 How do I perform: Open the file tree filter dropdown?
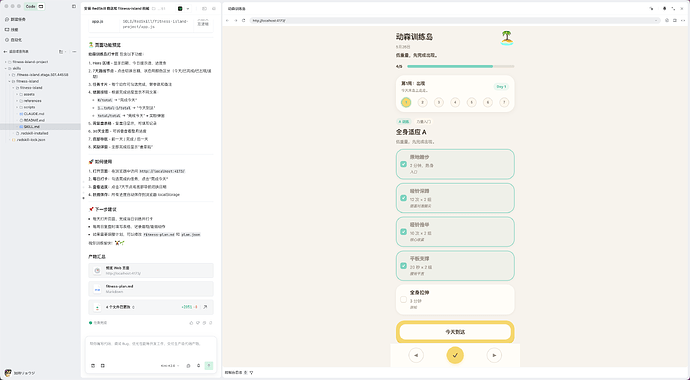point(62,51)
